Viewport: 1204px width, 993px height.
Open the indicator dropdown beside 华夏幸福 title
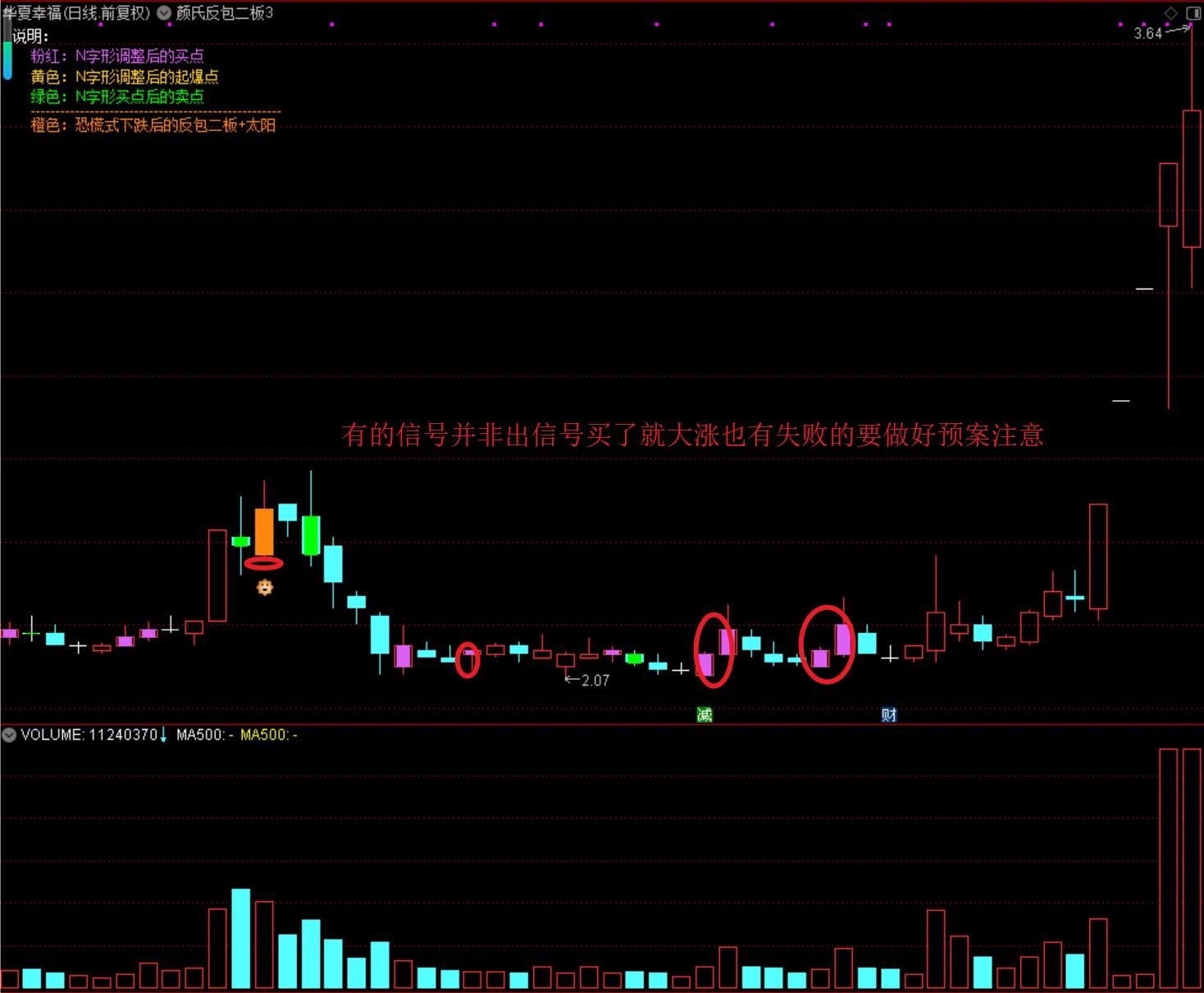pos(164,13)
